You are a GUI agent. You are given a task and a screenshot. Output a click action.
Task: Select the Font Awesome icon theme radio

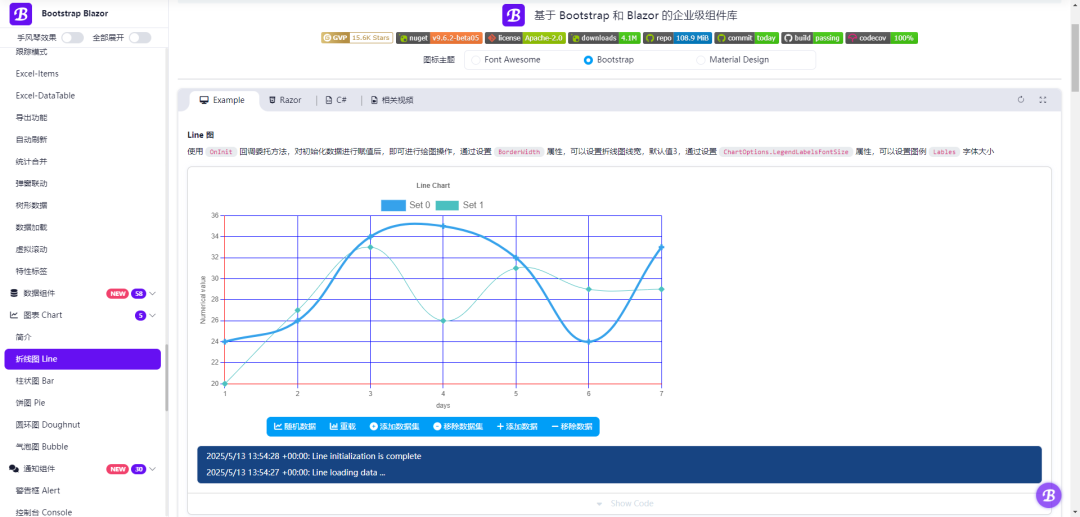click(x=476, y=60)
